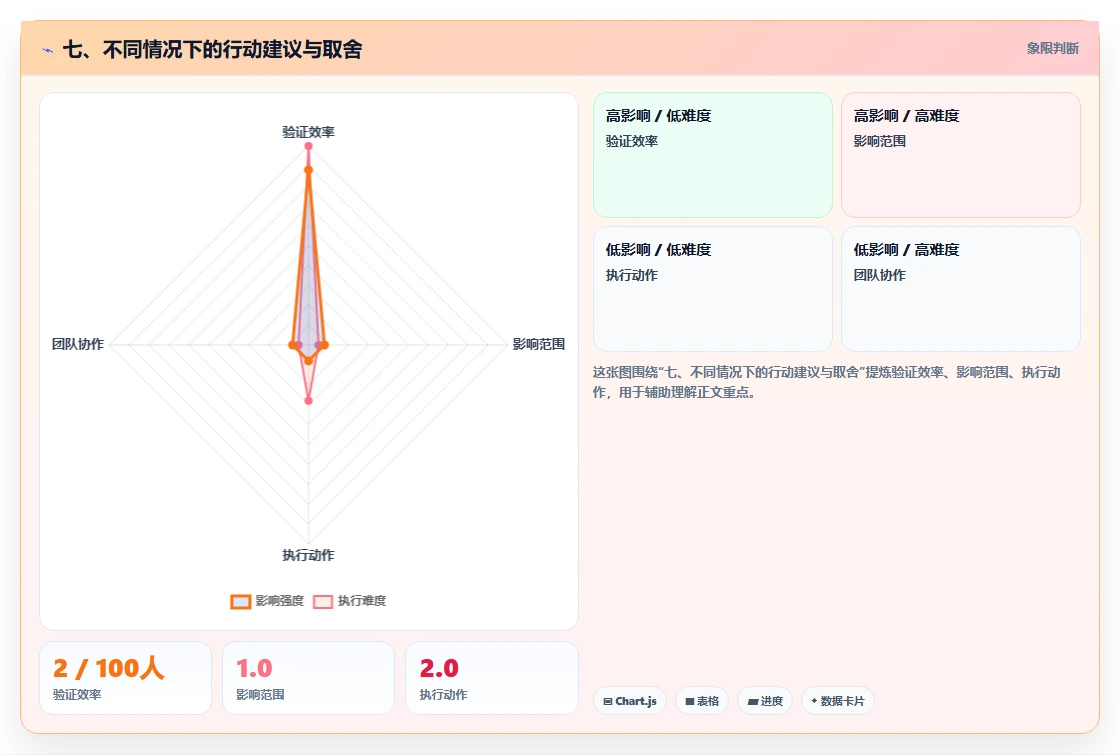Screen dimensions: 1120x755
Task: Click the 验证效率 radar axis label
Action: pos(309,132)
